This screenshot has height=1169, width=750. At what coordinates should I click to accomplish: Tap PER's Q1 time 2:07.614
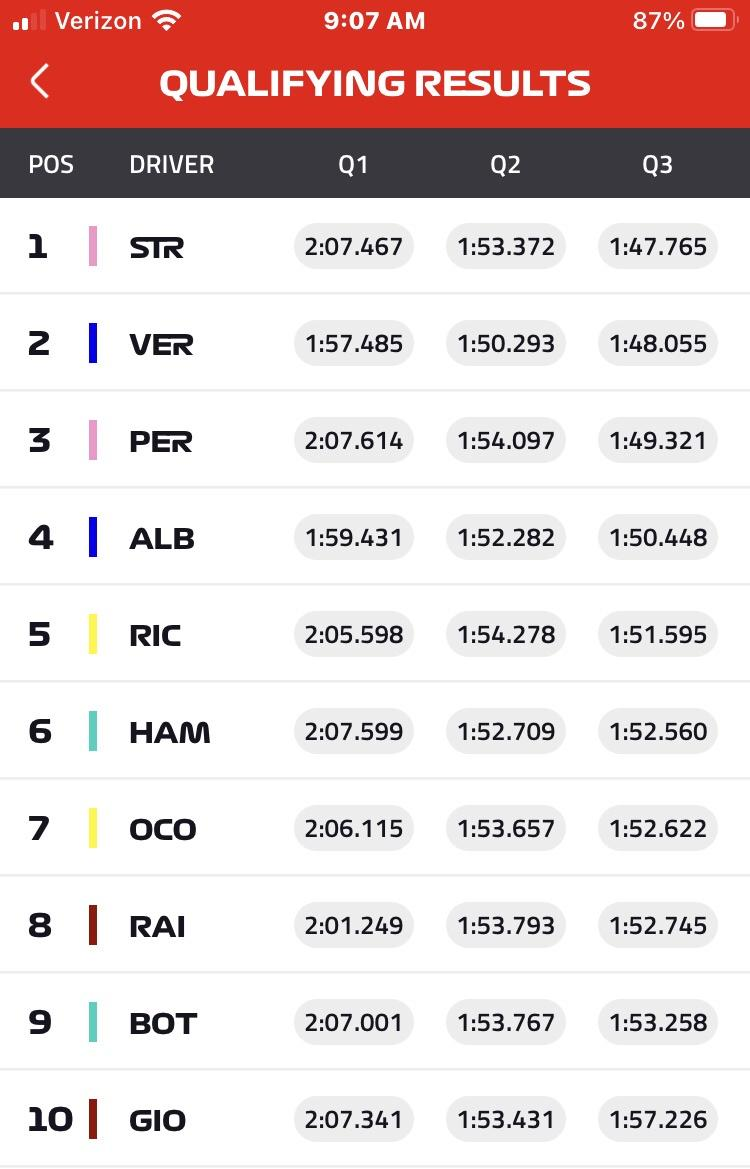coord(353,440)
